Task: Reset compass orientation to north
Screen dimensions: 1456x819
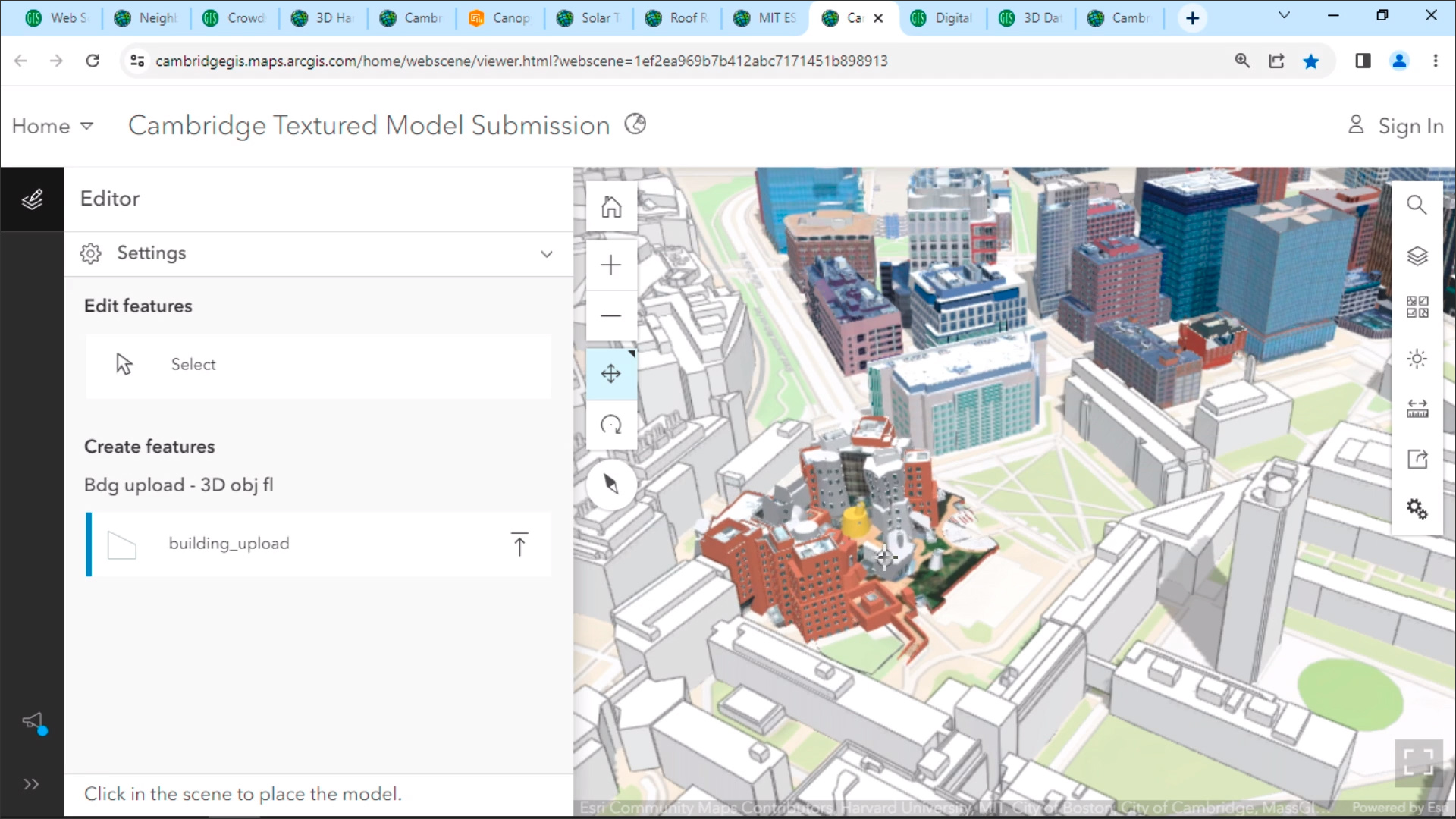Action: 611,484
